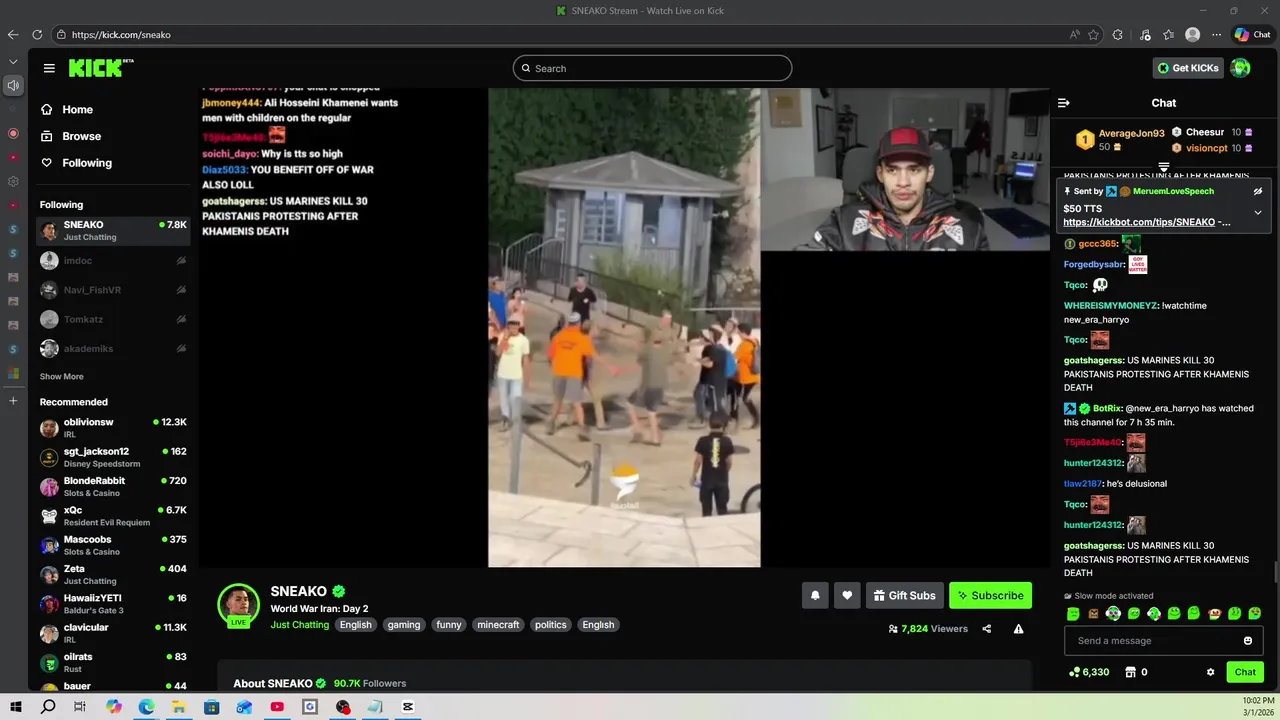The image size is (1280, 720).
Task: Click the share stream icon
Action: pyautogui.click(x=987, y=629)
